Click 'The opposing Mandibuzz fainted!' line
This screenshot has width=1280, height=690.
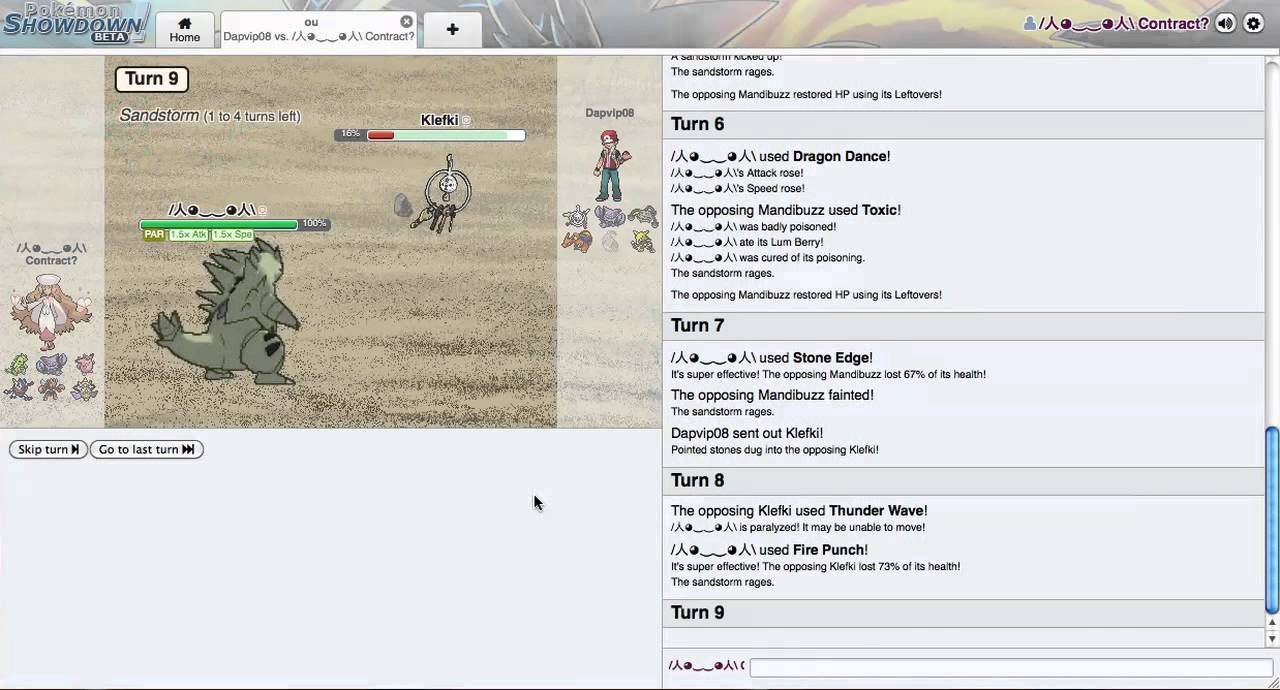click(x=772, y=395)
